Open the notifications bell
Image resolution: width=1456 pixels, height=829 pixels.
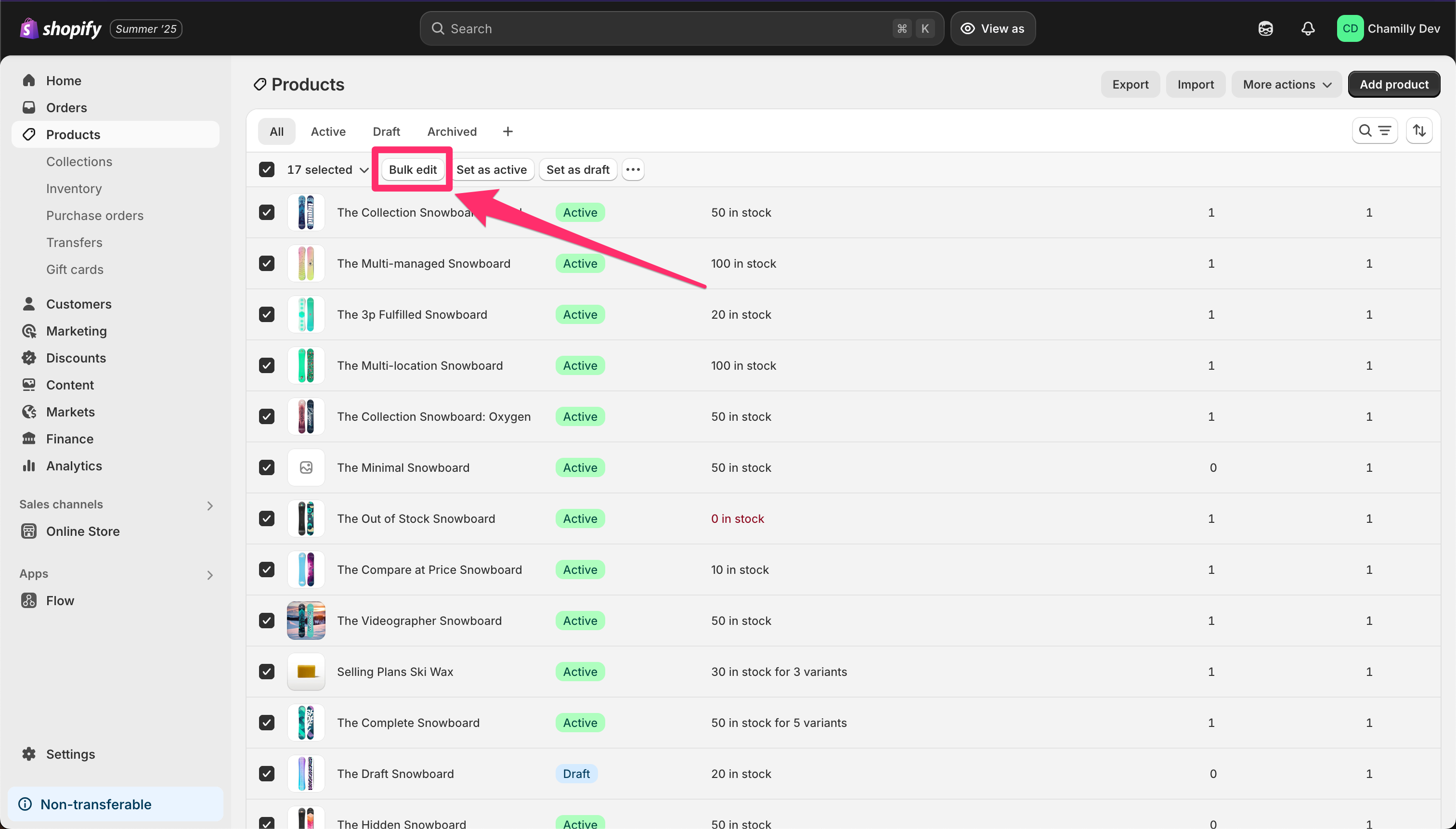pos(1308,28)
